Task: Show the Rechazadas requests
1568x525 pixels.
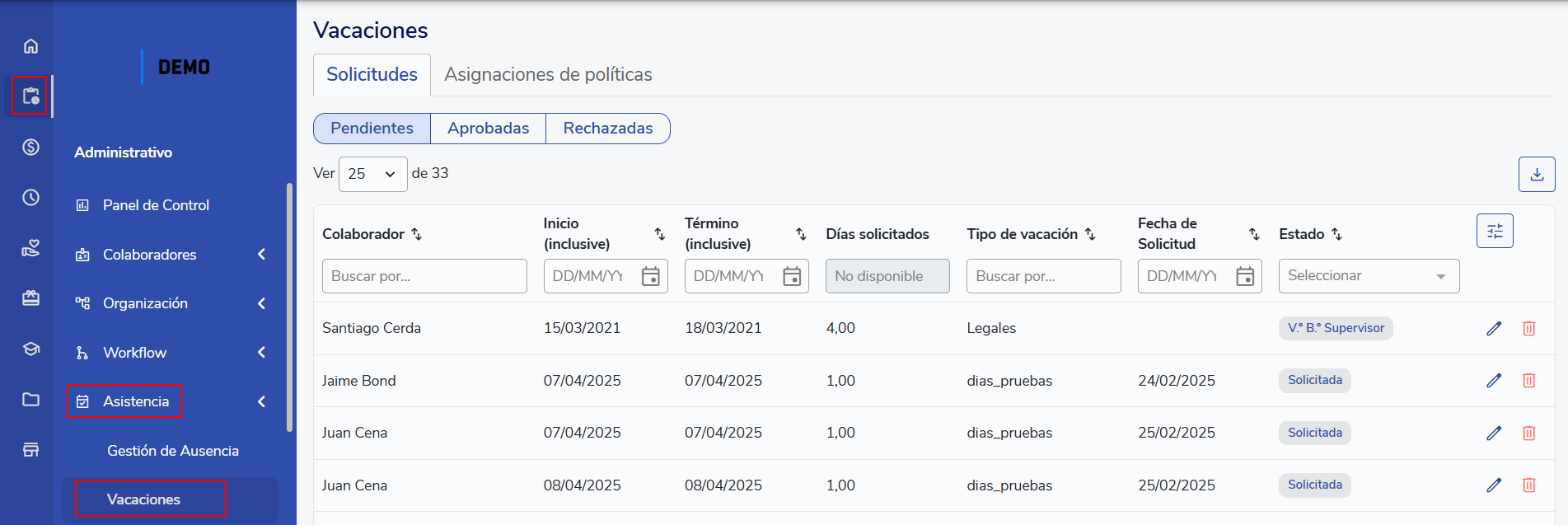Action: (607, 129)
